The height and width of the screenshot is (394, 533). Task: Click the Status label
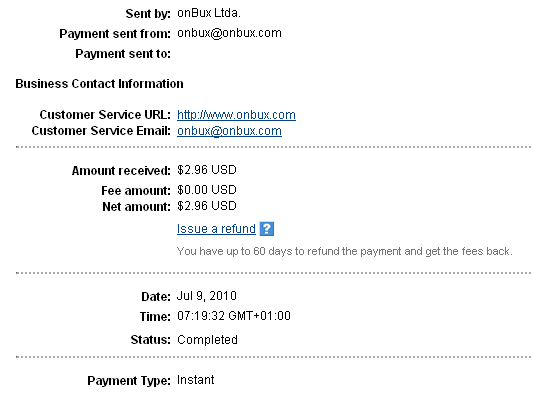151,340
